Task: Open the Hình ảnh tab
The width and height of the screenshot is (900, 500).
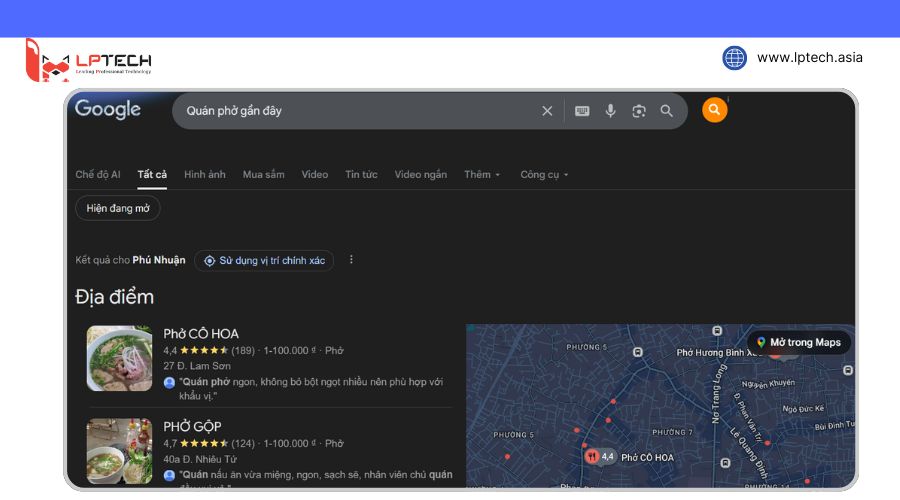Action: pos(205,175)
